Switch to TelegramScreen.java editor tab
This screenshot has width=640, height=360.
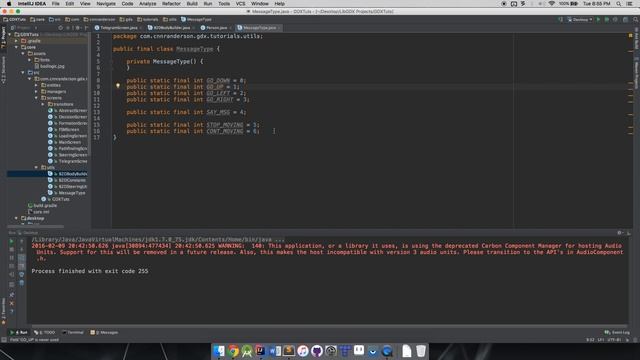pyautogui.click(x=118, y=28)
